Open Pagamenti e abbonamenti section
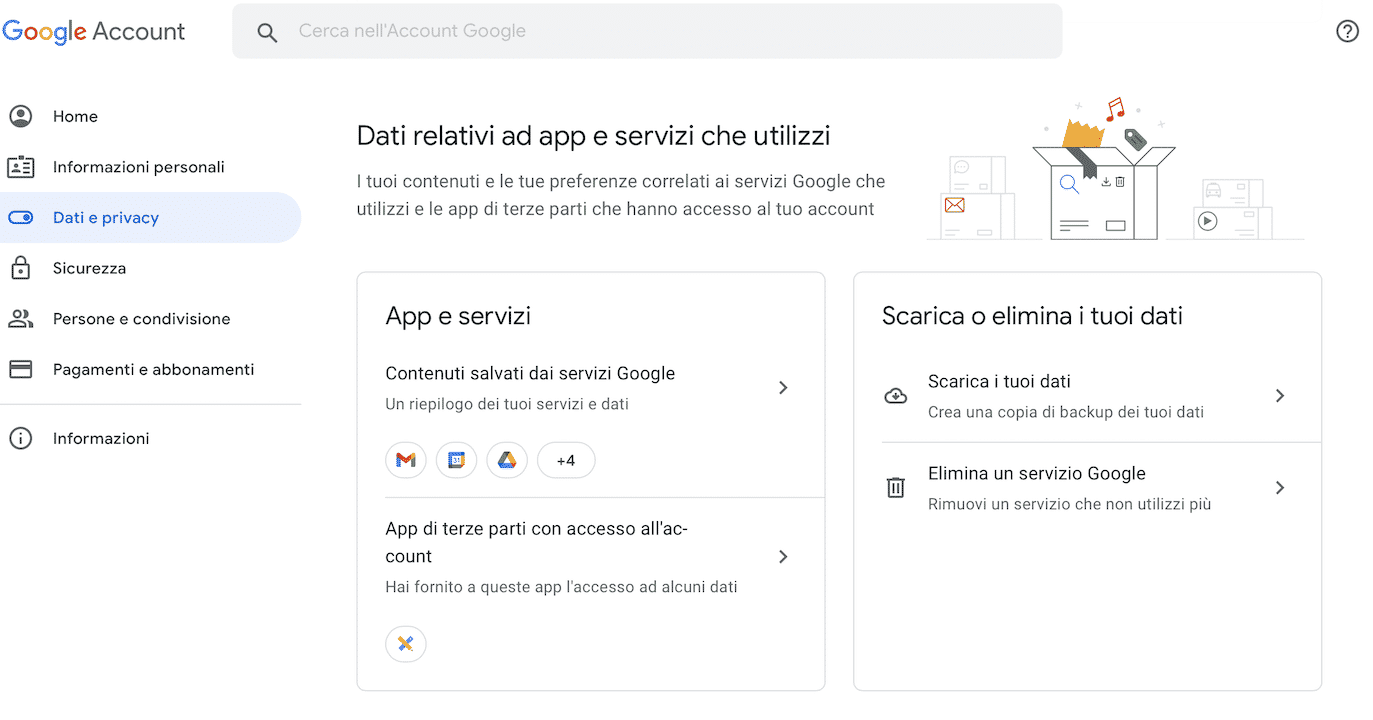The width and height of the screenshot is (1373, 720). coord(150,369)
